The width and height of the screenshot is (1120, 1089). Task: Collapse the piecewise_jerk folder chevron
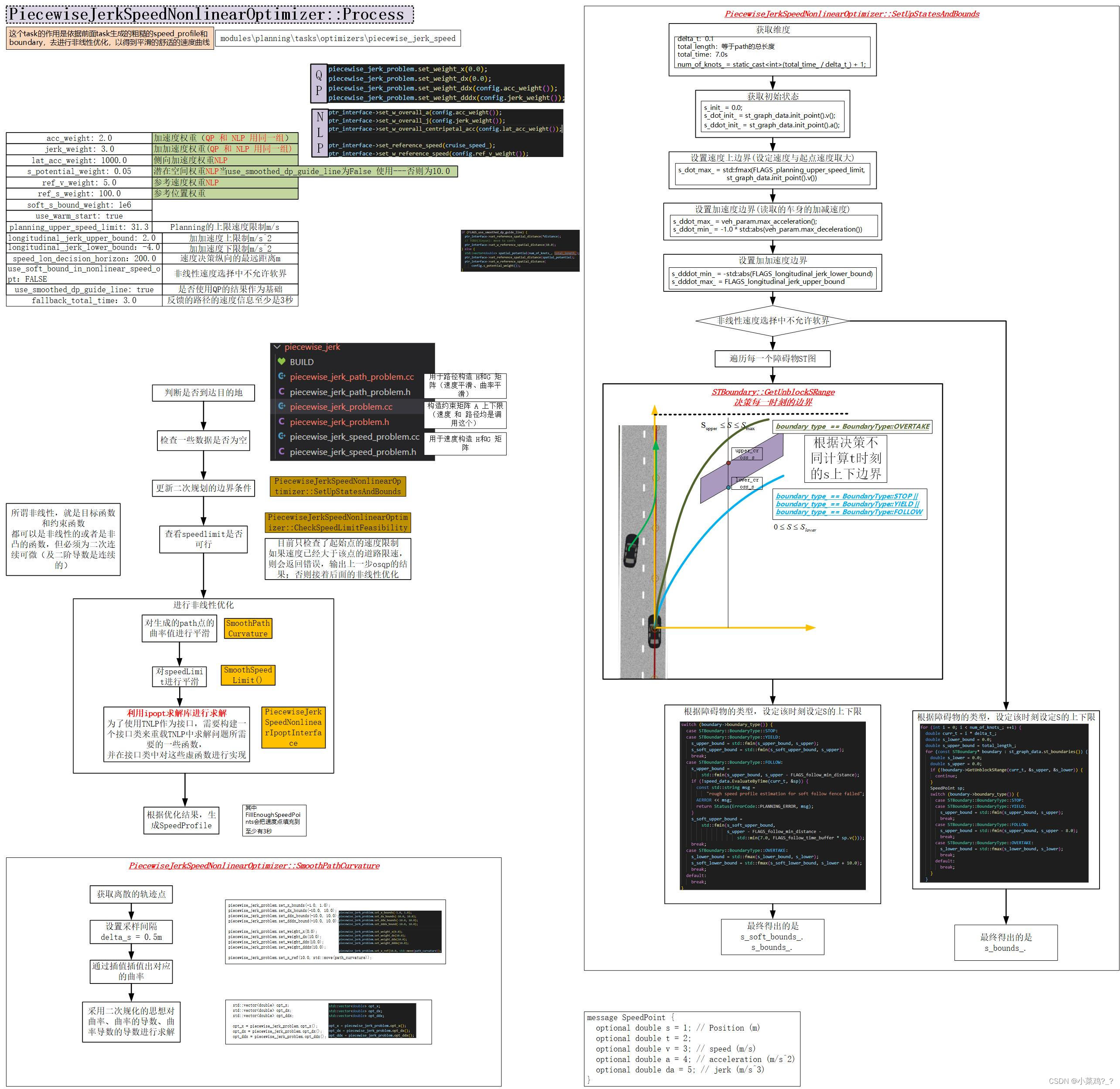(x=277, y=347)
